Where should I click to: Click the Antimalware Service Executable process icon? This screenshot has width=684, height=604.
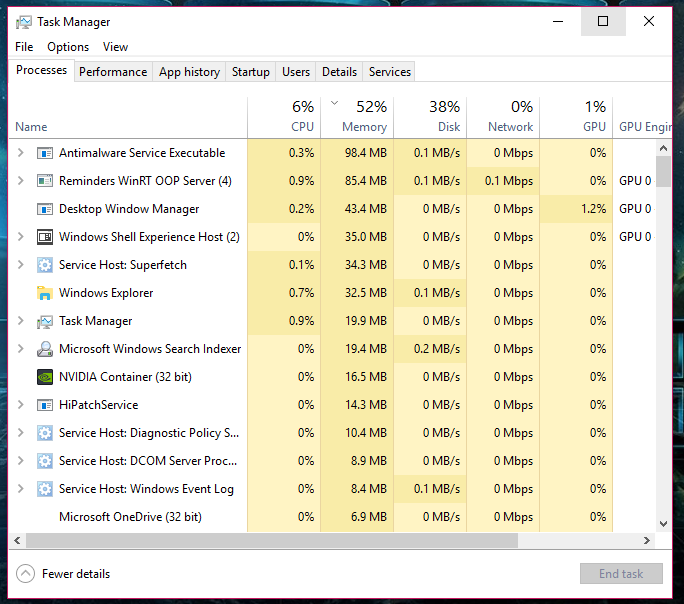[44, 153]
